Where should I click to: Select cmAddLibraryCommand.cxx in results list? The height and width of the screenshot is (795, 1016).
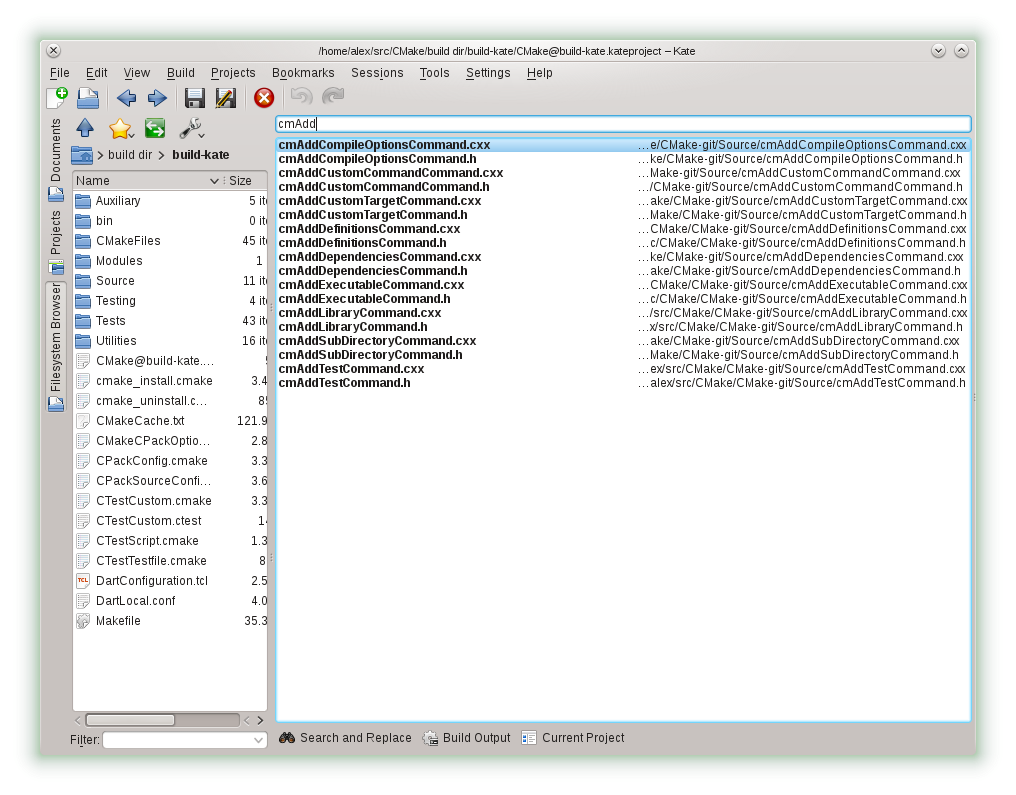tap(360, 313)
